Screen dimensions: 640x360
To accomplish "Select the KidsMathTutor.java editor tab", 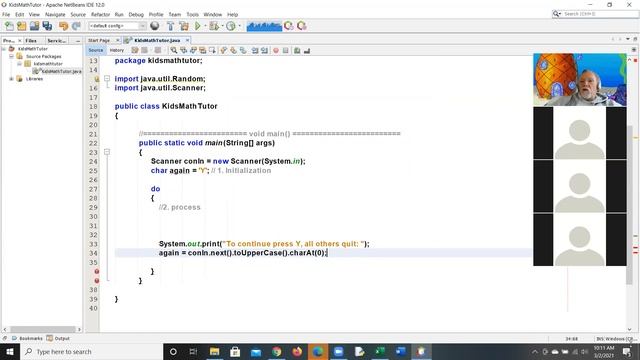I will click(157, 40).
